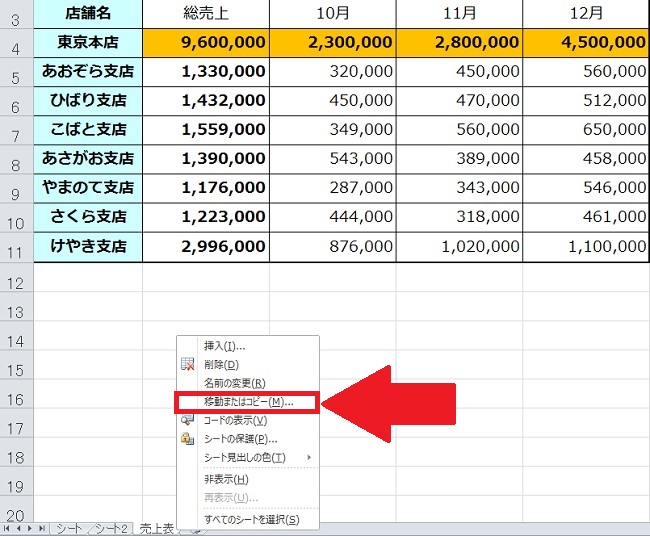Click すべてのシートを選択 menu entry
The height and width of the screenshot is (536, 650).
tap(251, 519)
